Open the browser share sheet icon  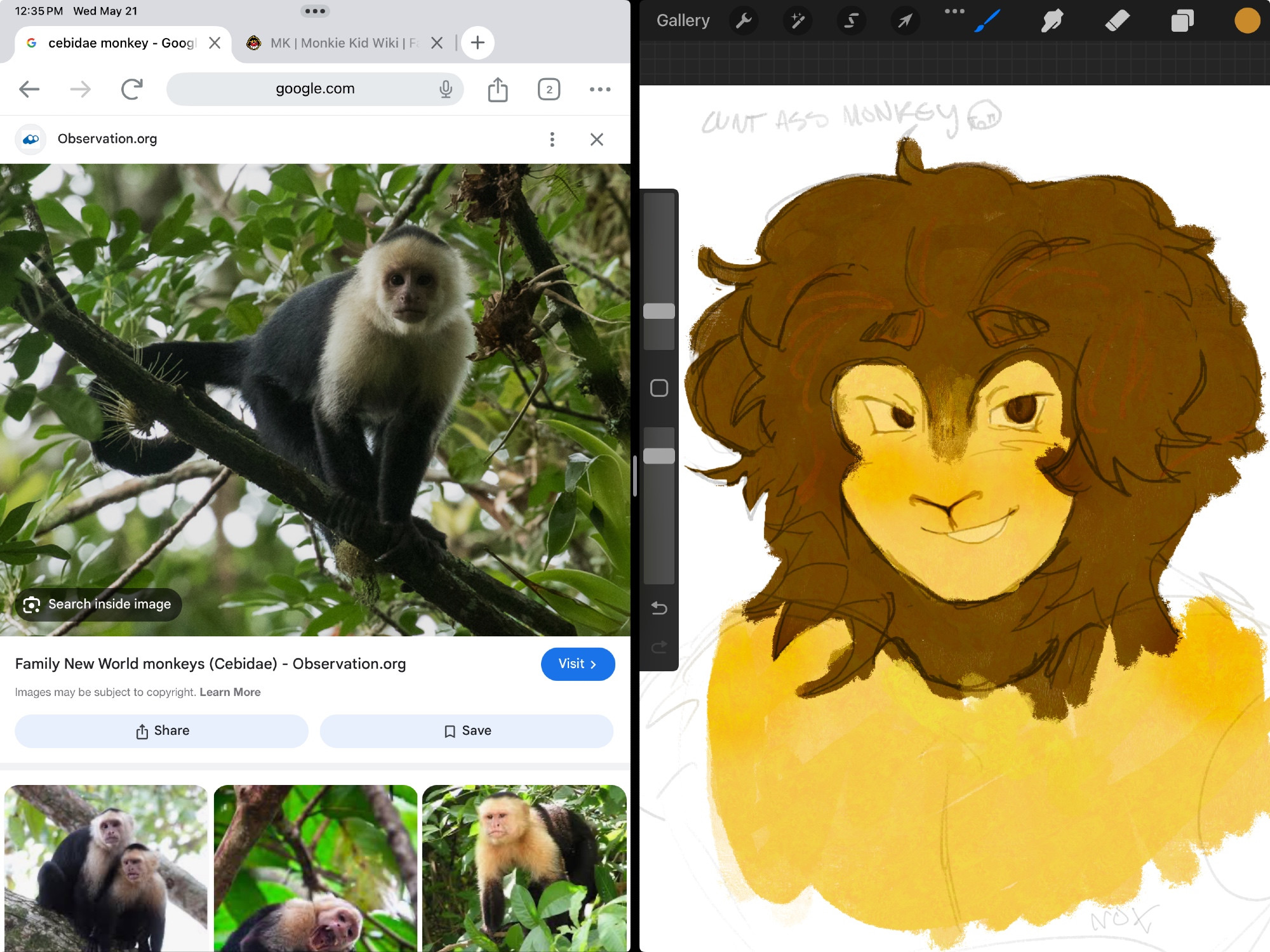(498, 90)
